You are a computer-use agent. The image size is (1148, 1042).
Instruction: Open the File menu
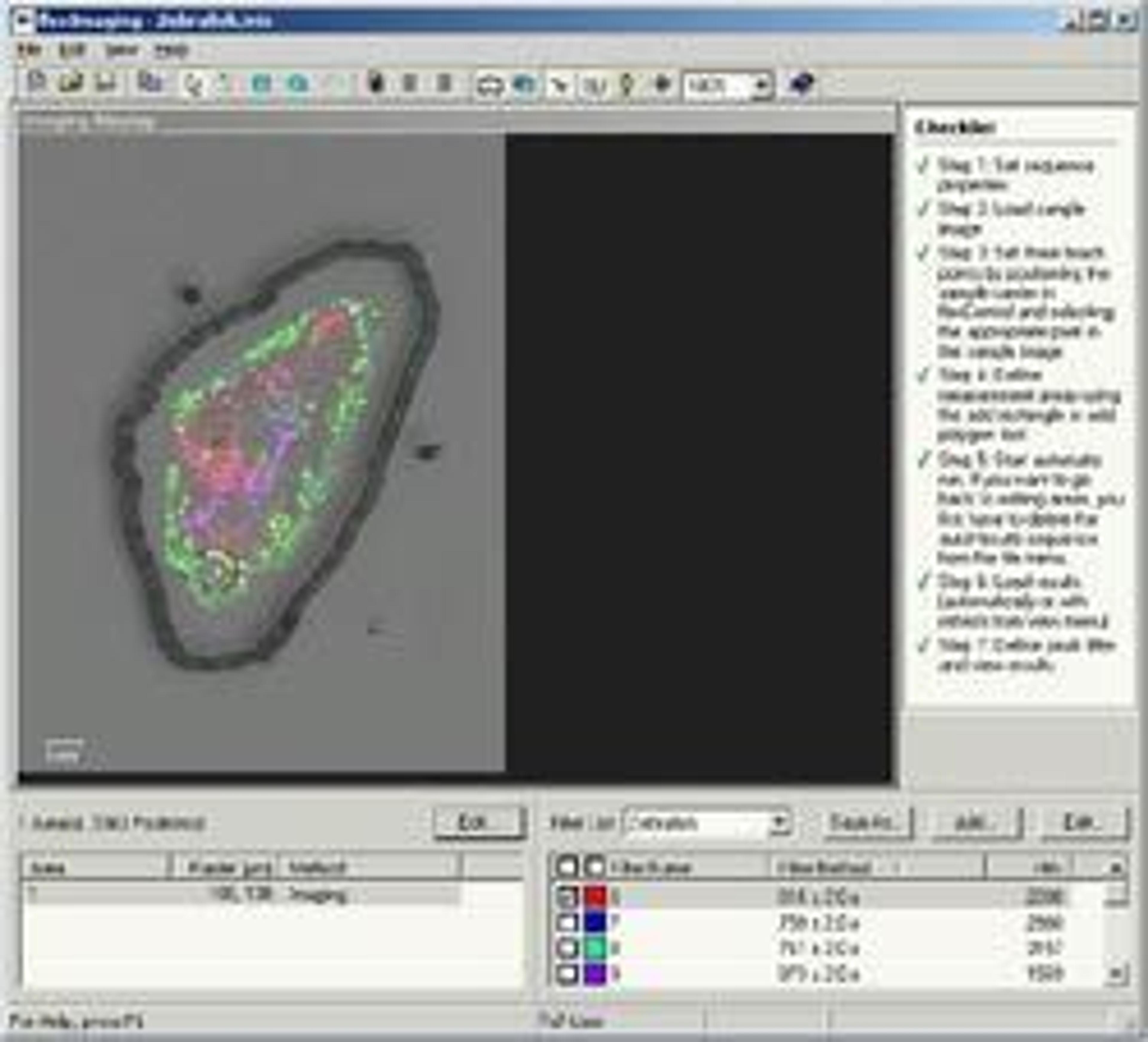(29, 50)
